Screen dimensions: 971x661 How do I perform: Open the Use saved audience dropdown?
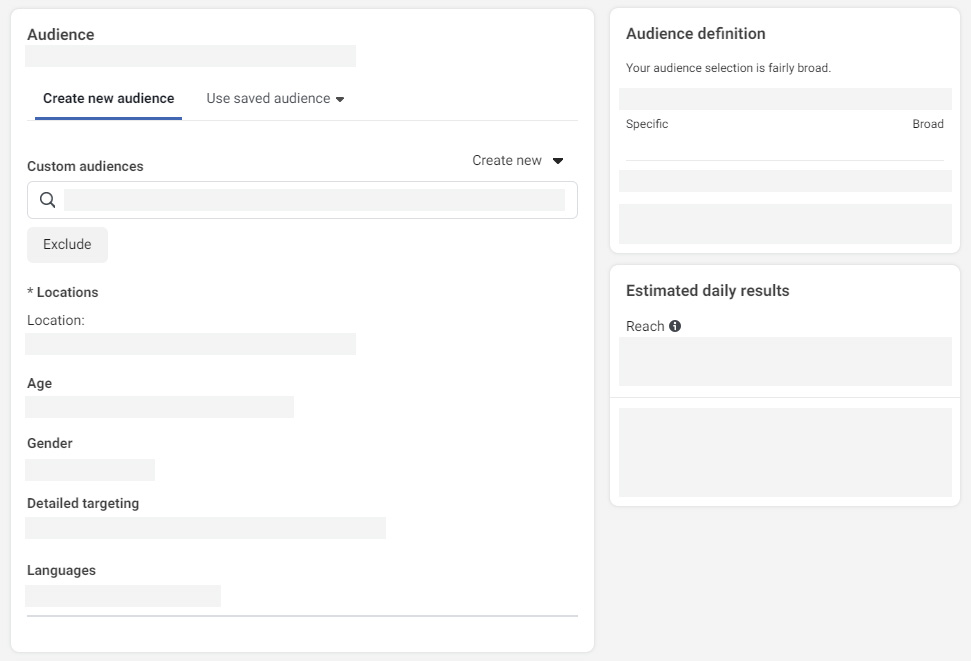point(276,98)
